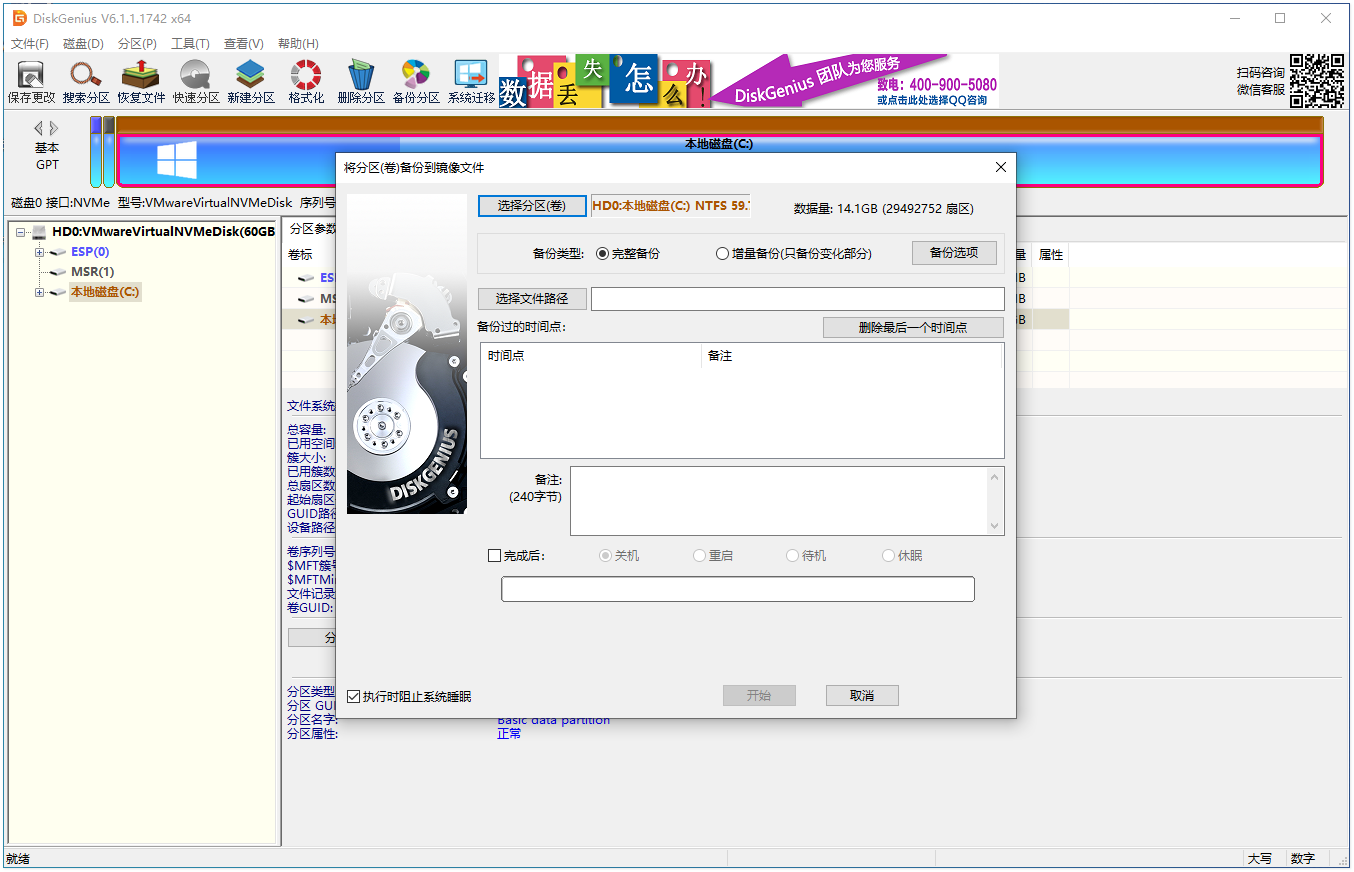Enable the 完成后 (after completion) checkbox
The height and width of the screenshot is (872, 1354).
tap(495, 555)
